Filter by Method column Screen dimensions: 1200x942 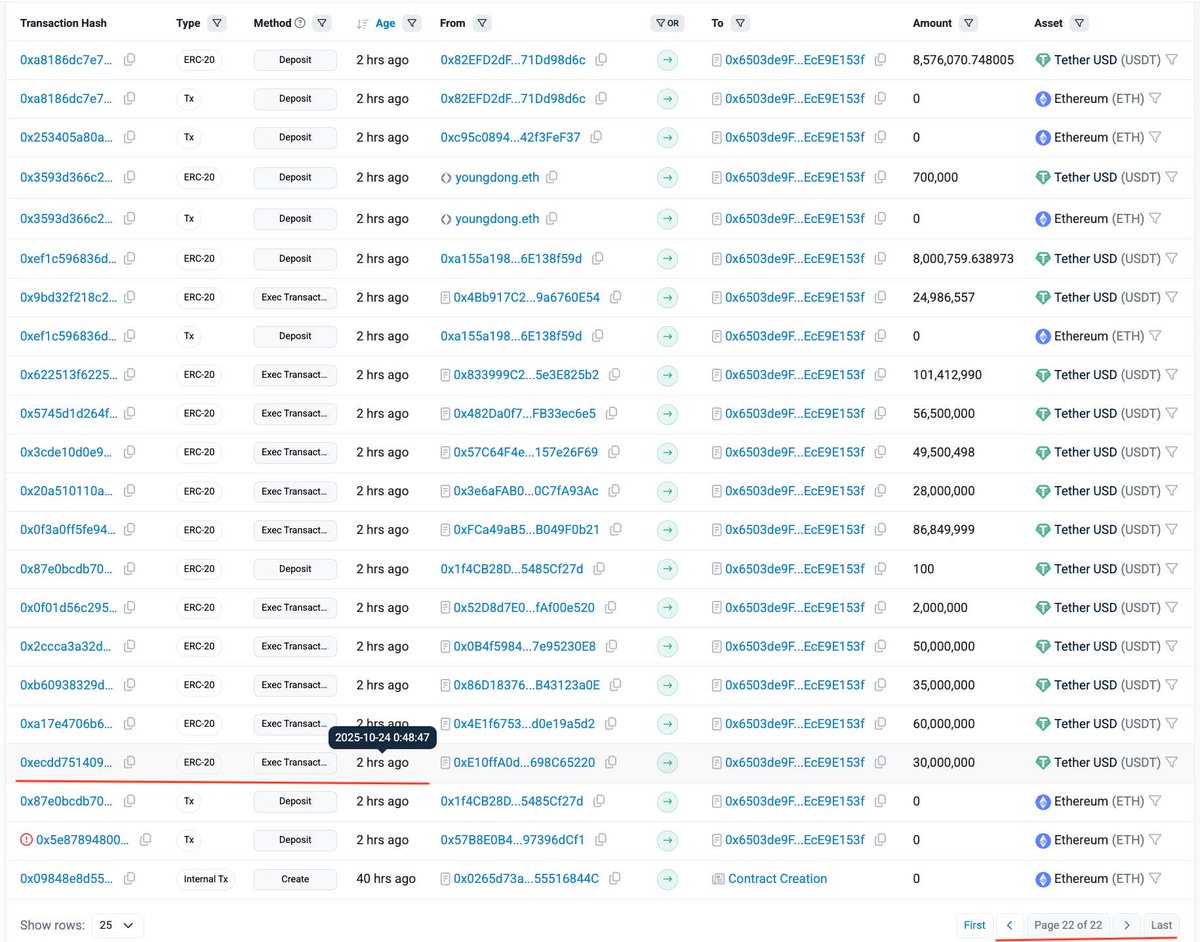(x=321, y=23)
